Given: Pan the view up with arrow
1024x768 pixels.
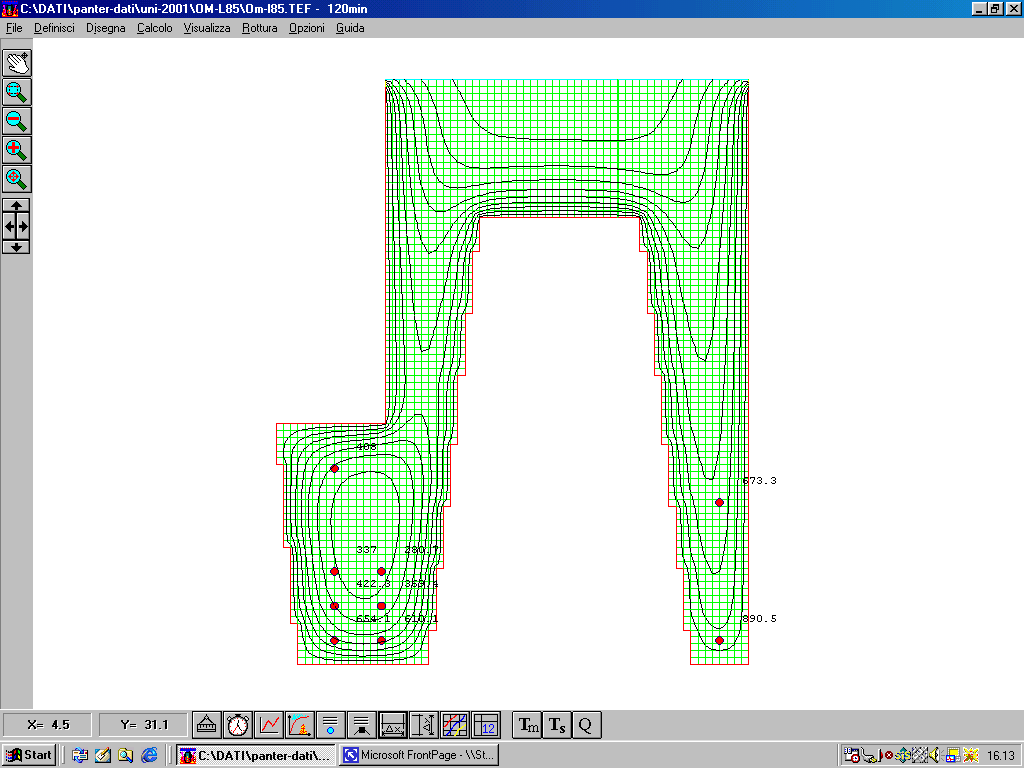Looking at the screenshot, I should 17,205.
